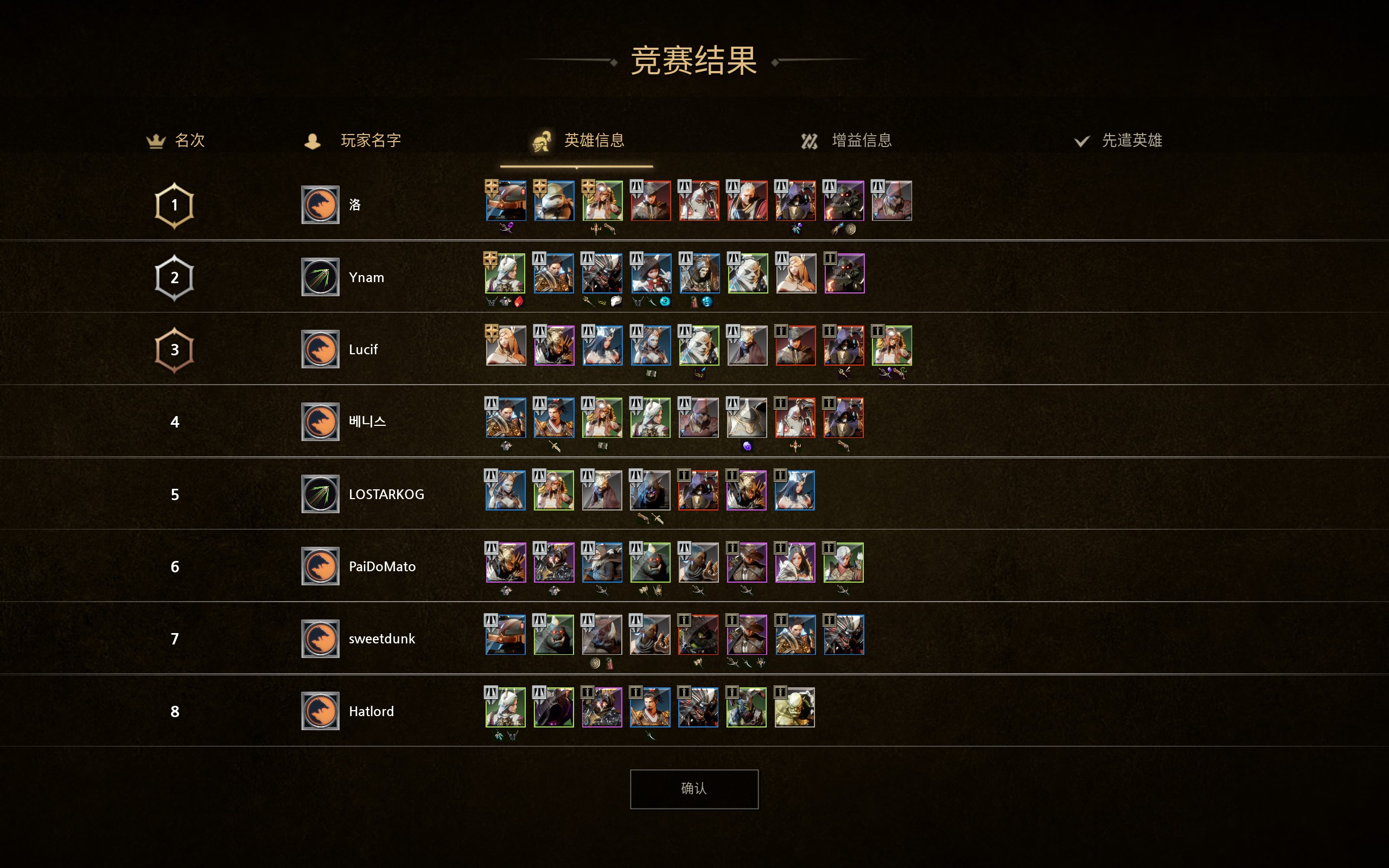The width and height of the screenshot is (1389, 868).
Task: Click the silver rank 2 hexagon badge
Action: point(175,278)
